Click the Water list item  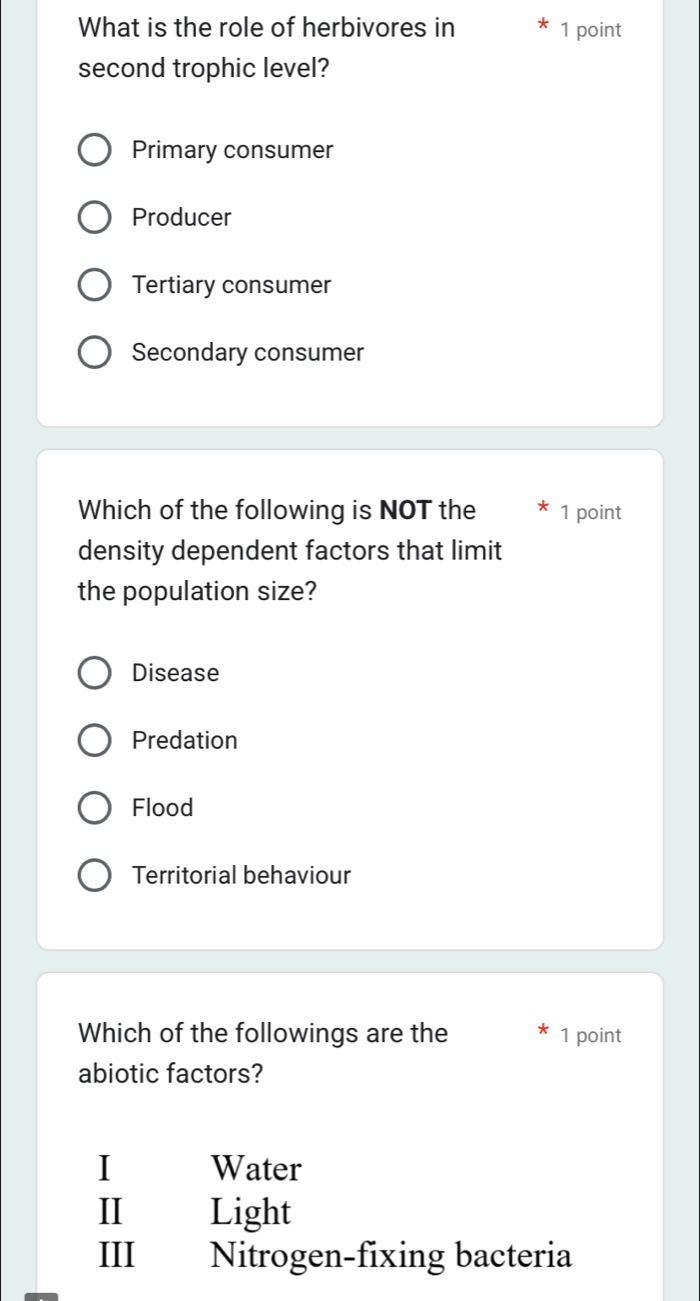(254, 1169)
